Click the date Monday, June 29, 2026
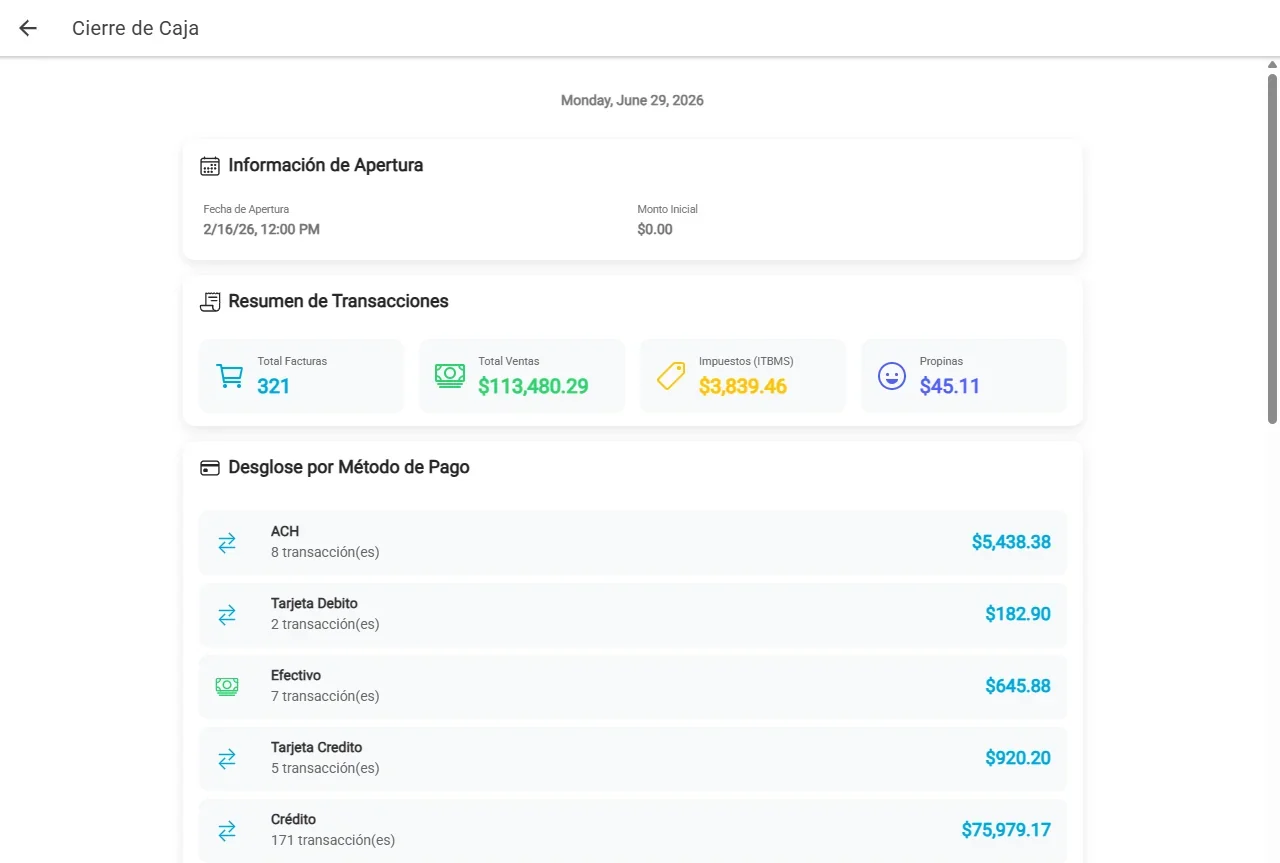This screenshot has width=1280, height=863. (632, 101)
